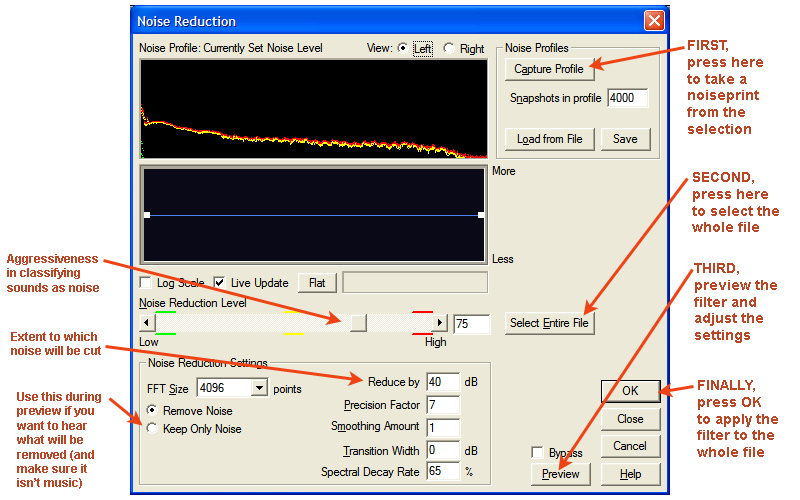Viewport: 800px width, 500px height.
Task: Enable the Log Scale checkbox
Action: pyautogui.click(x=147, y=283)
